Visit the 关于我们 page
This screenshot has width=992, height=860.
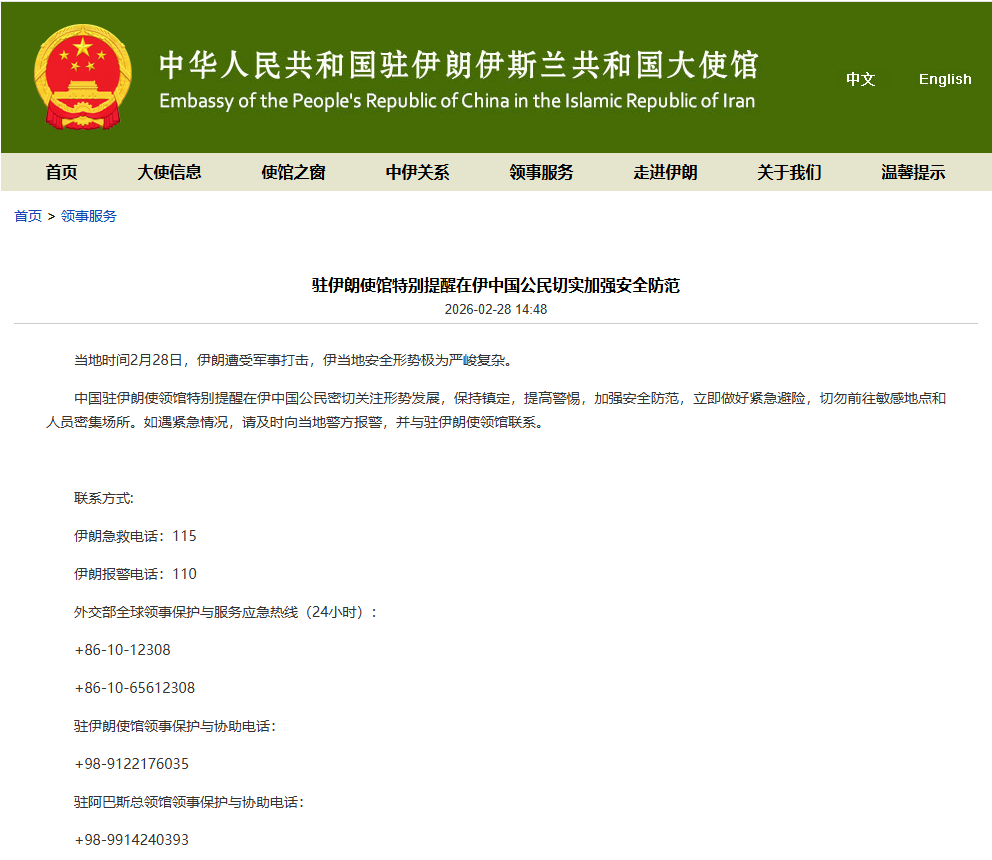[x=788, y=172]
